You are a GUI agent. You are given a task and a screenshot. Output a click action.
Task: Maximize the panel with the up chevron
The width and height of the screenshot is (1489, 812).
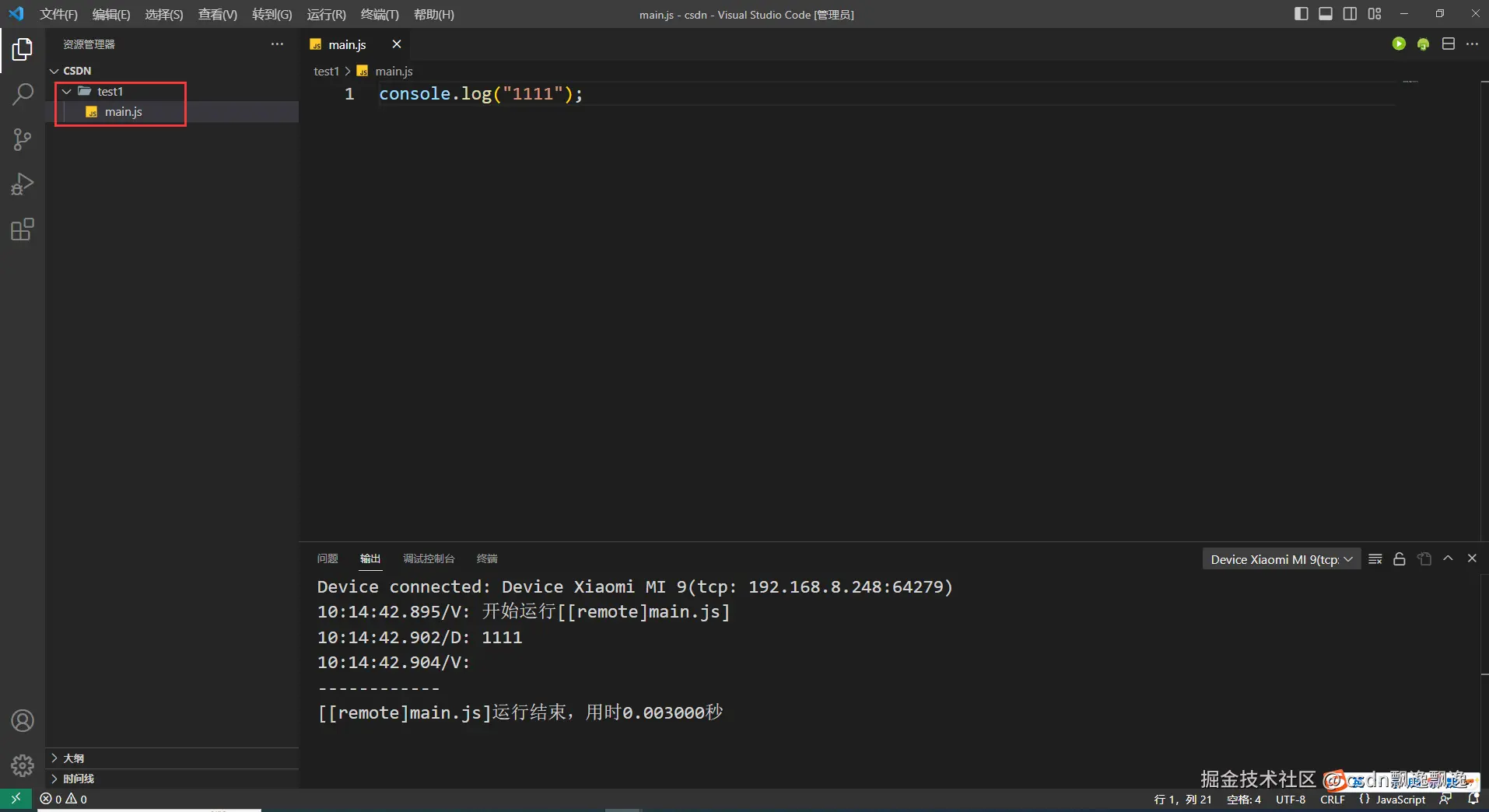1448,558
